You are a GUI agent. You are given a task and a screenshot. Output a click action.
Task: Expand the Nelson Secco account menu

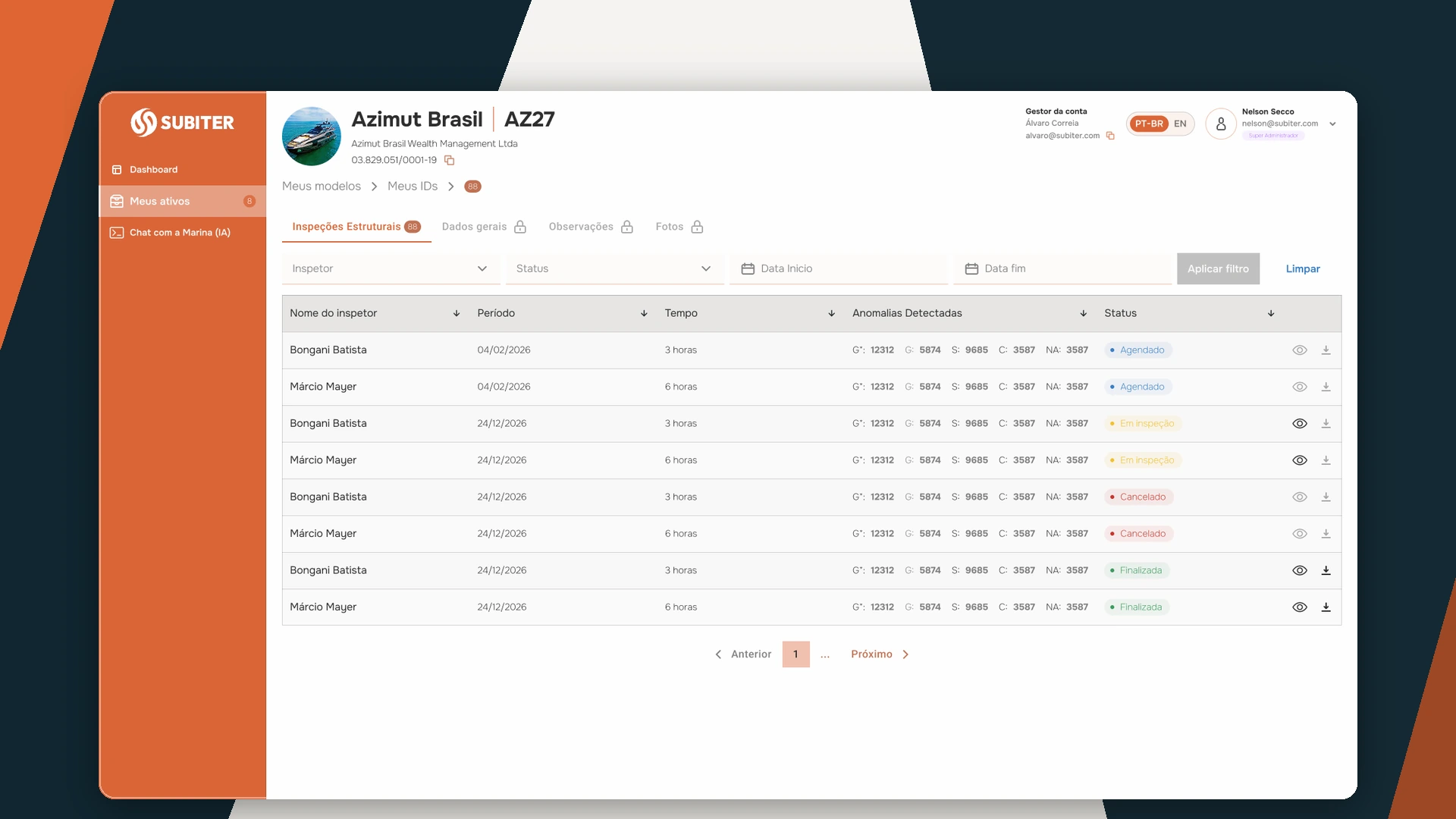pyautogui.click(x=1332, y=124)
